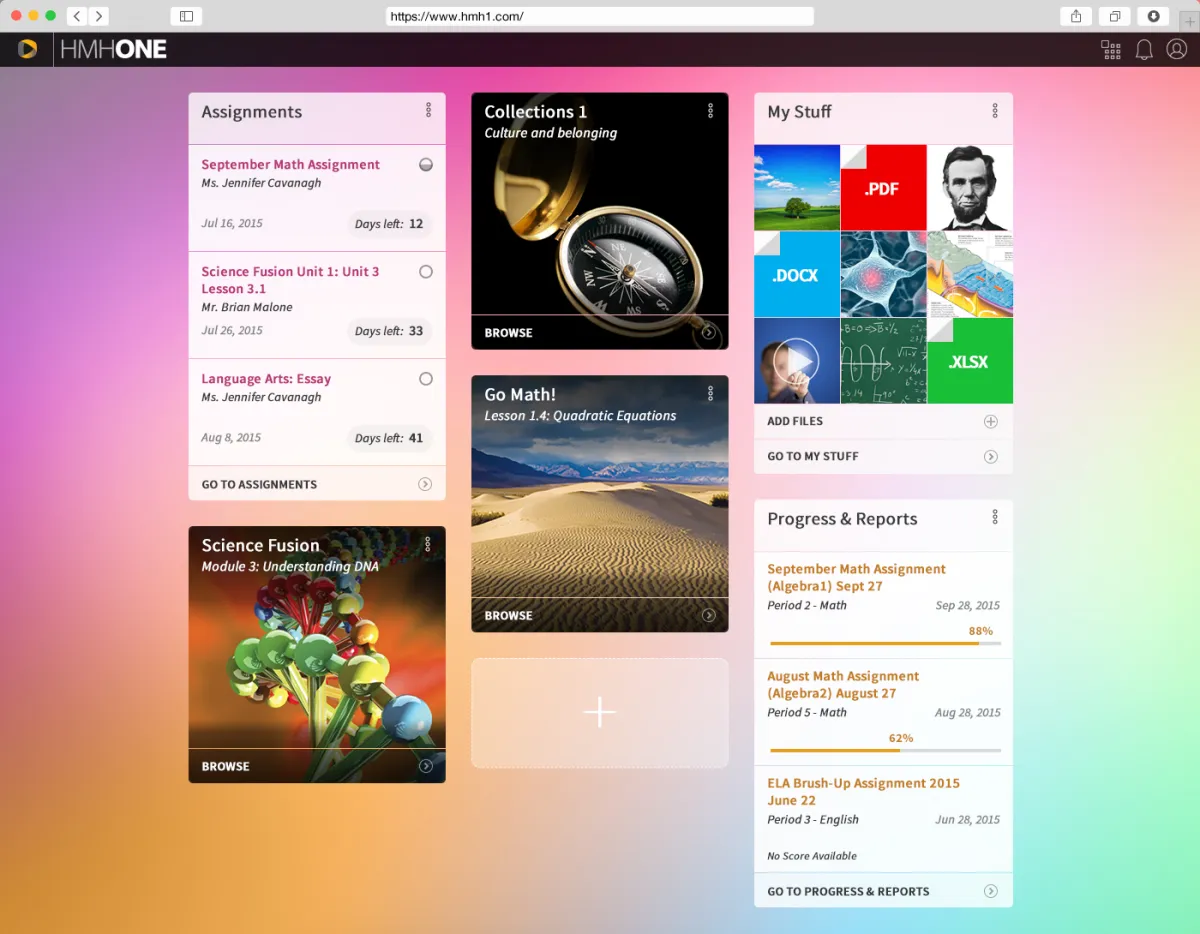This screenshot has width=1200, height=934.
Task: Open Go Math! card options menu
Action: pos(711,393)
